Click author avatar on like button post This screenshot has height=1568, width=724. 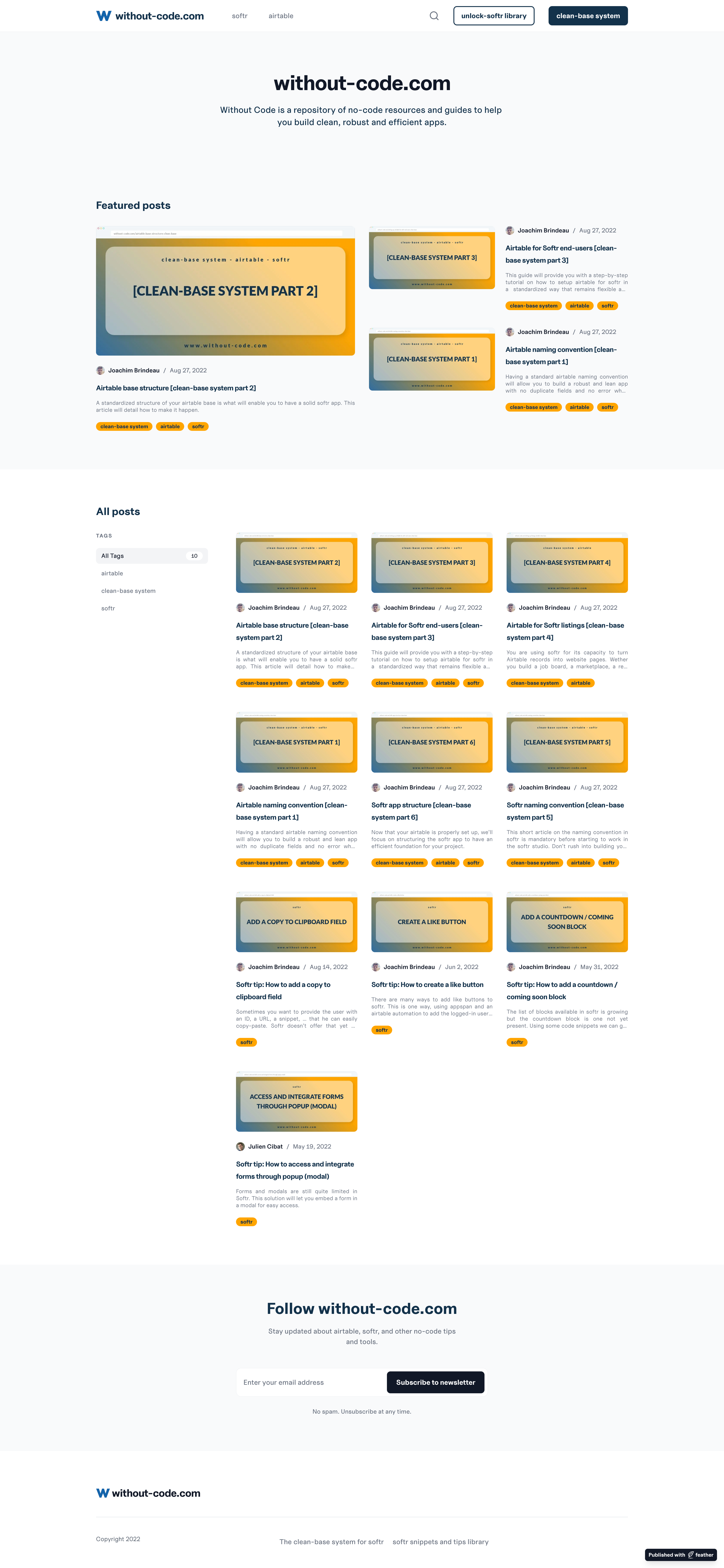[x=376, y=967]
